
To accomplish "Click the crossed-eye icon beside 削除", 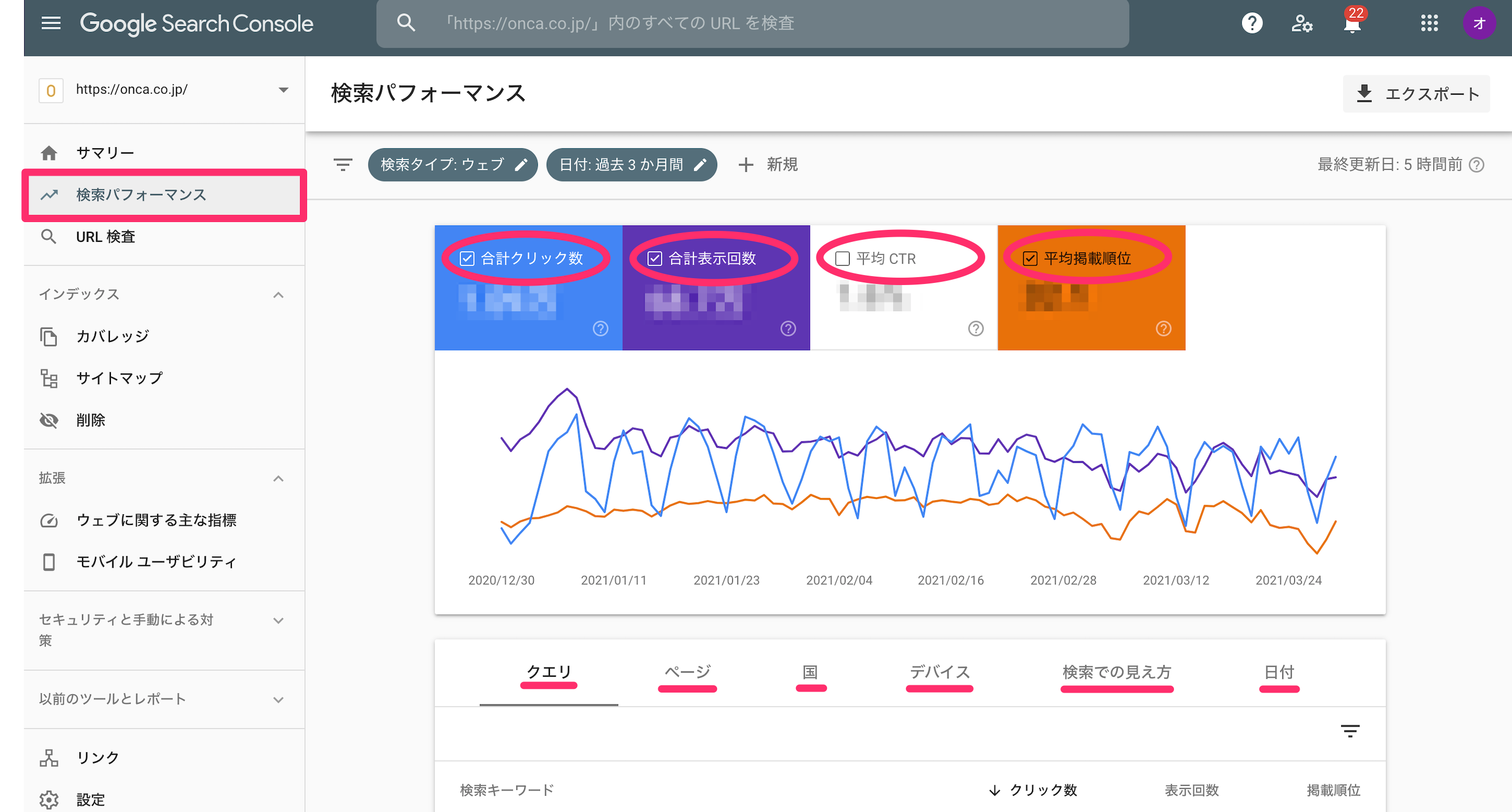I will click(49, 420).
